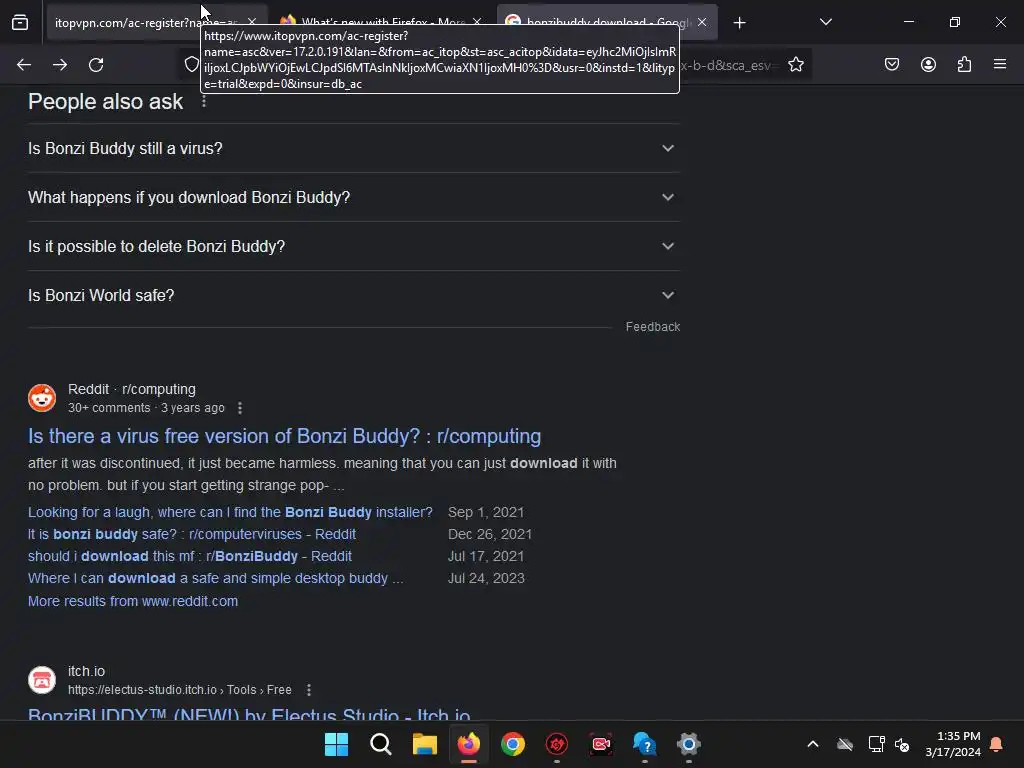Close the bonzibuddy download Google tab
This screenshot has width=1024, height=768.
click(x=702, y=22)
